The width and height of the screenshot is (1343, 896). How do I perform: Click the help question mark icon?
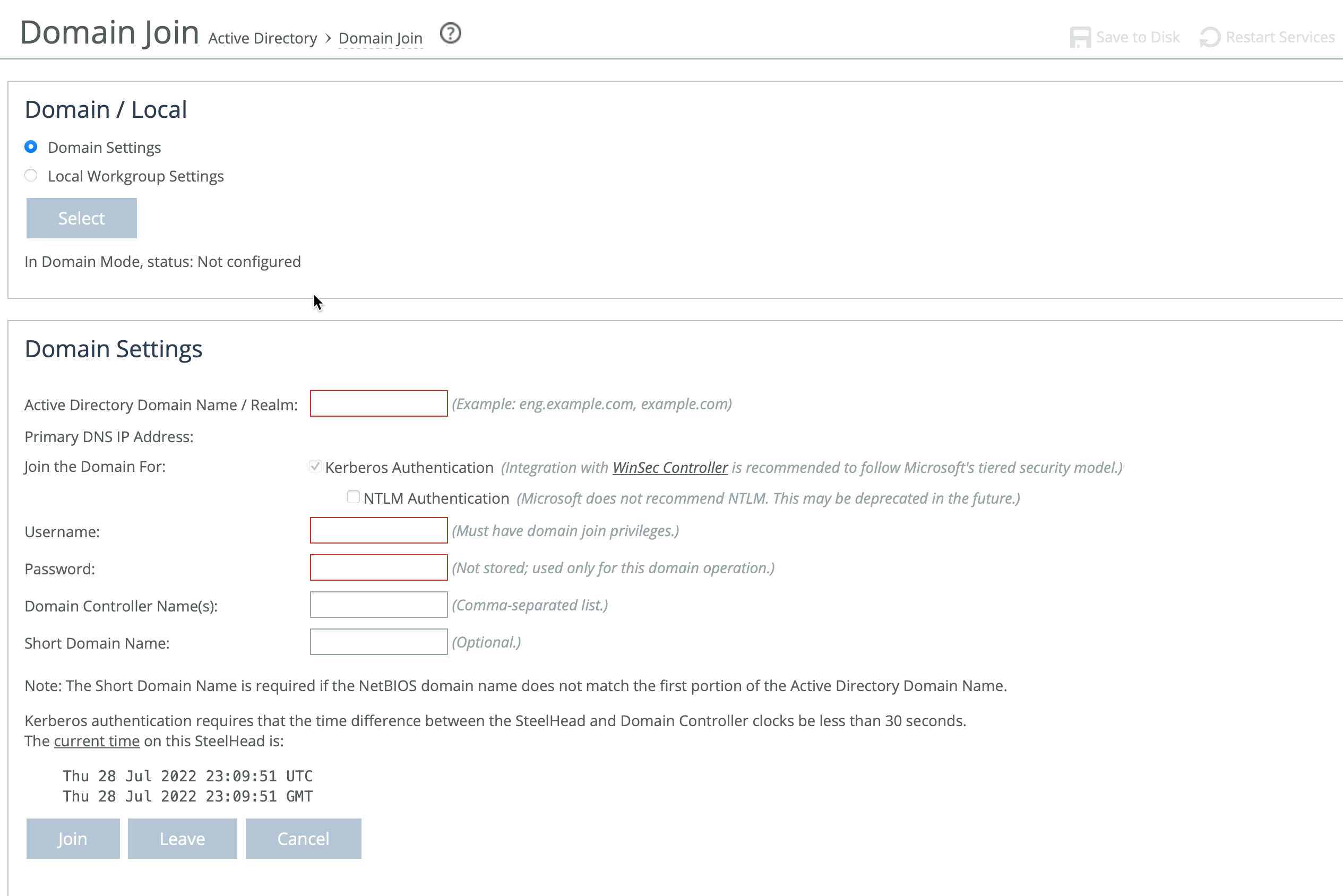pos(450,33)
